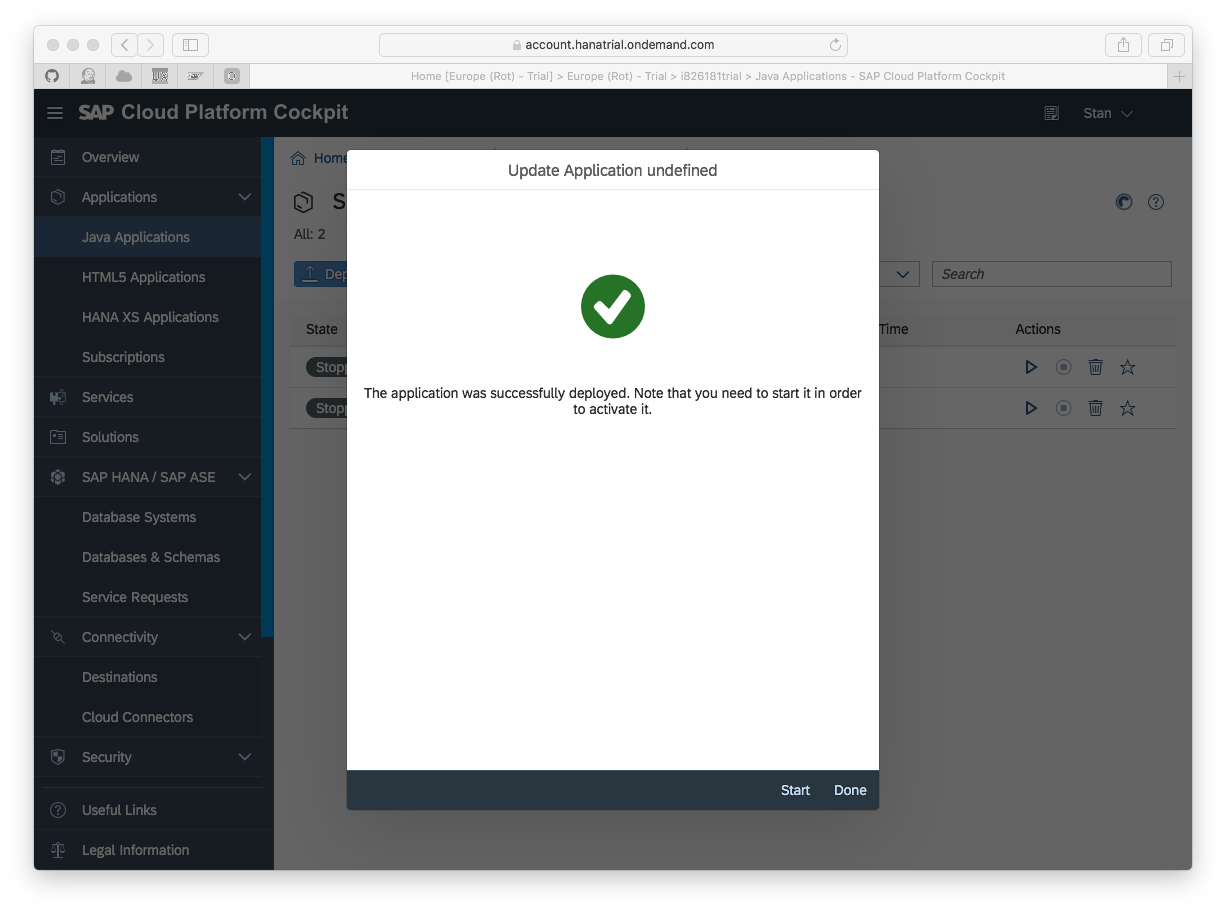1226x912 pixels.
Task: Go back in Safari
Action: [x=124, y=45]
